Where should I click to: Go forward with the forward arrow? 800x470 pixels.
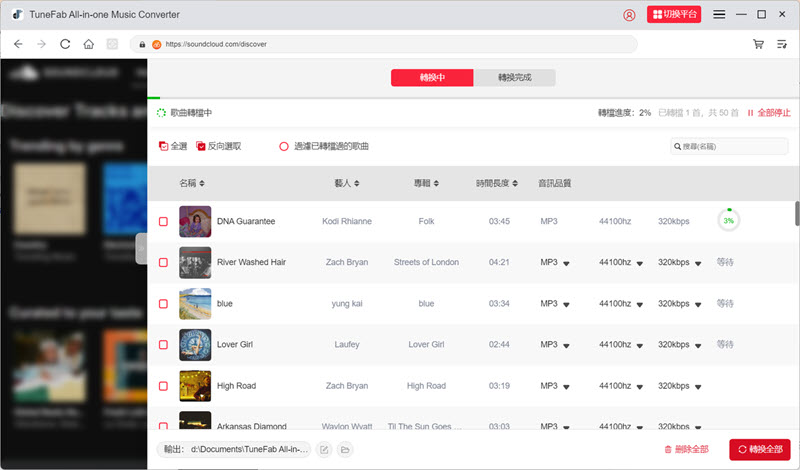41,44
